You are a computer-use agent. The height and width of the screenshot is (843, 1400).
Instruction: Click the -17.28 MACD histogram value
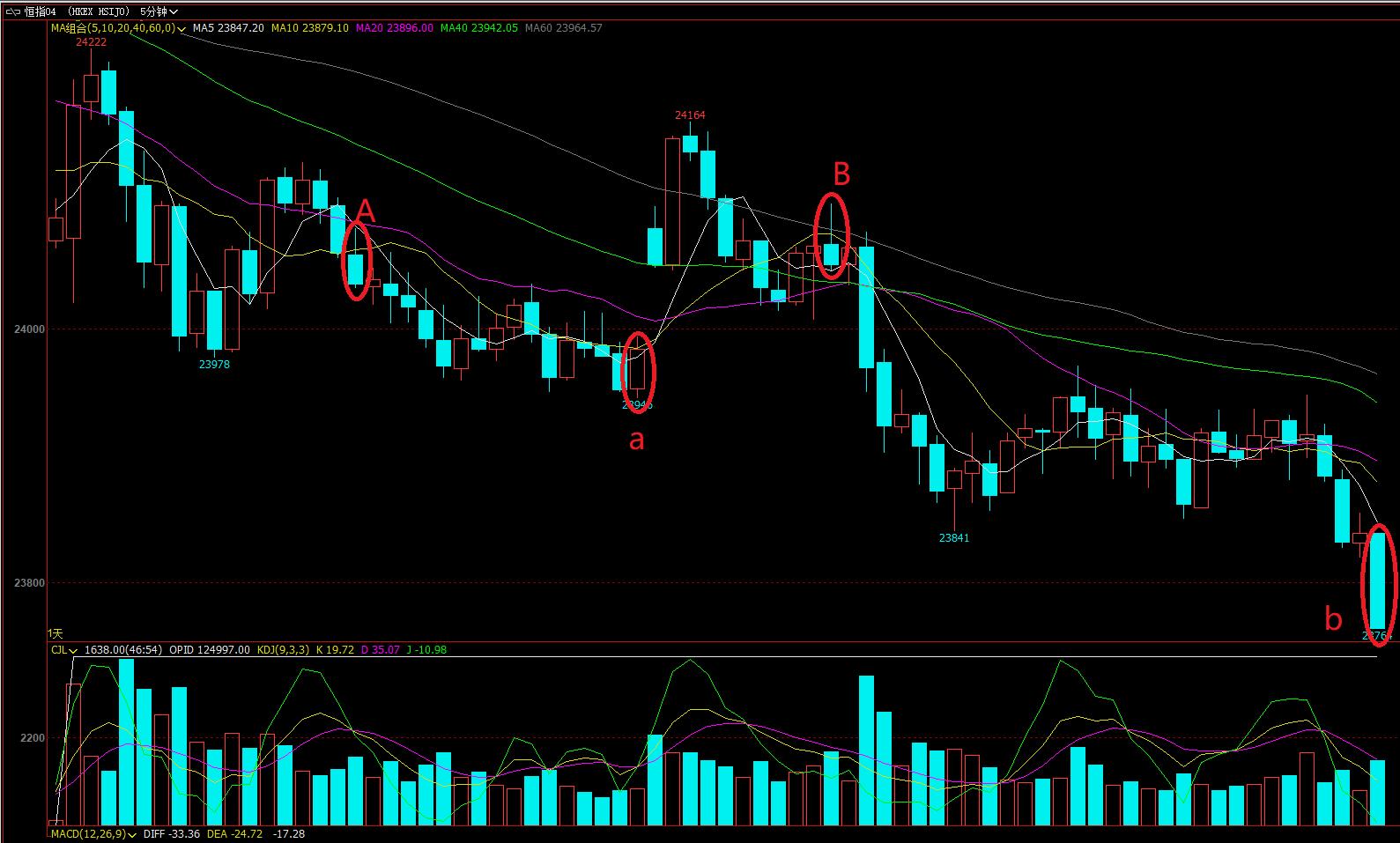pyautogui.click(x=289, y=833)
